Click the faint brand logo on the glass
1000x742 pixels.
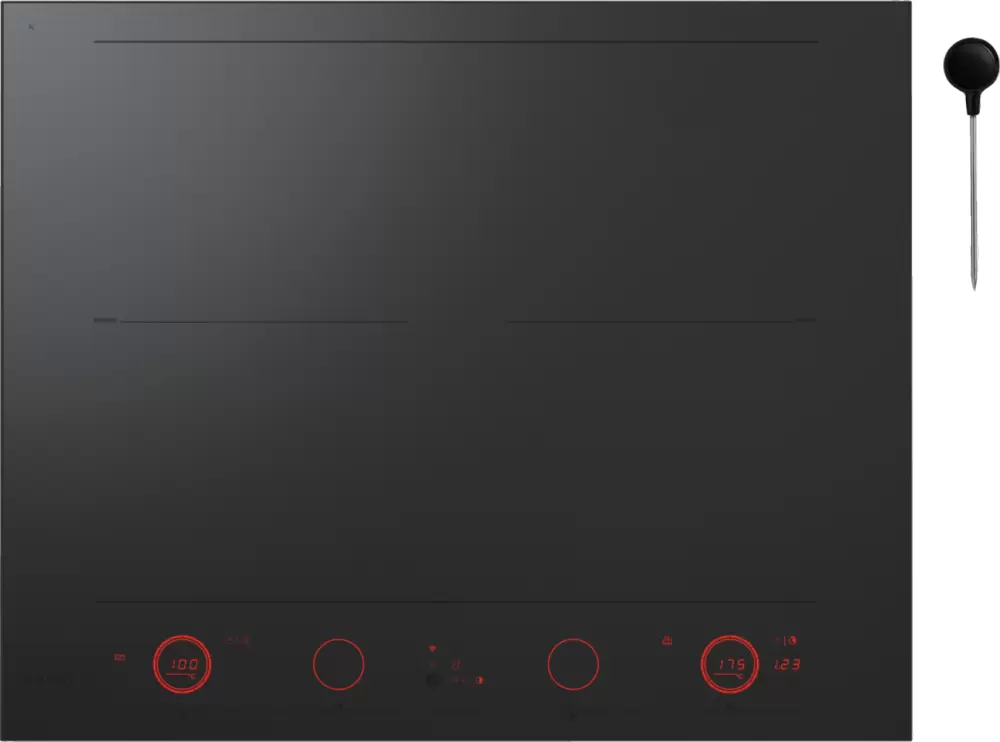(49, 680)
